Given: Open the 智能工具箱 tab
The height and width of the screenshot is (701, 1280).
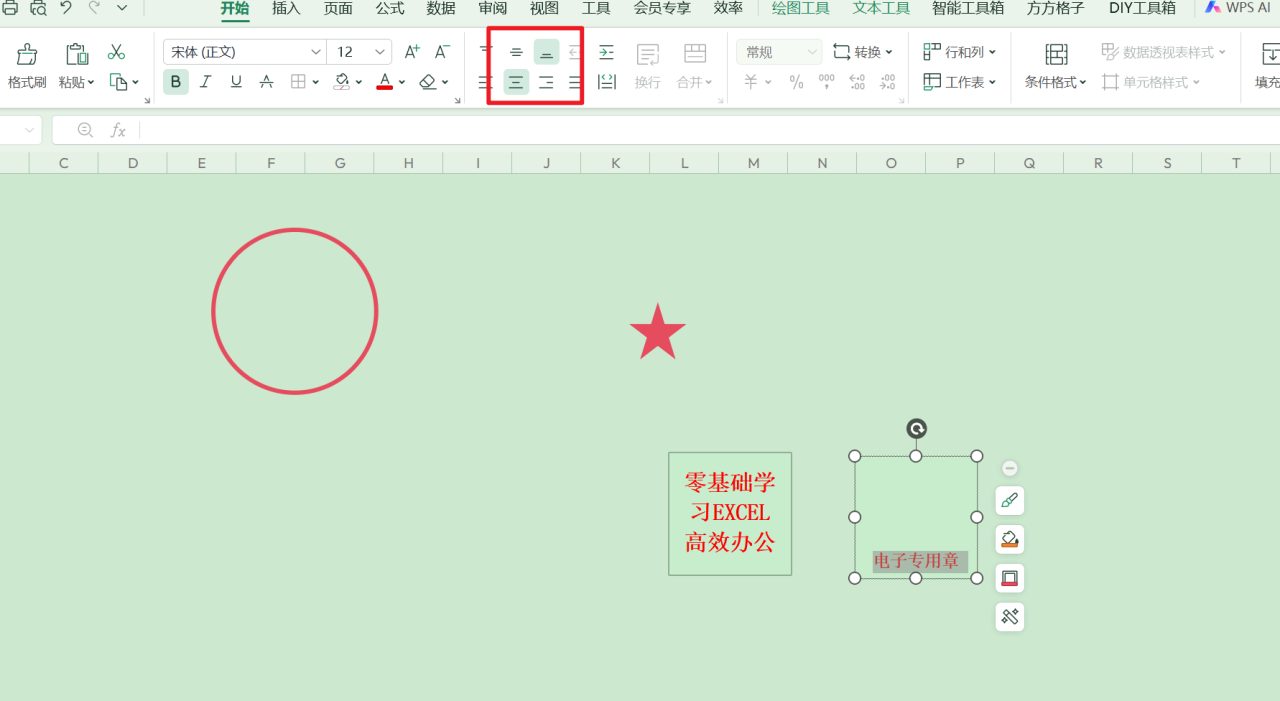Looking at the screenshot, I should coord(968,8).
